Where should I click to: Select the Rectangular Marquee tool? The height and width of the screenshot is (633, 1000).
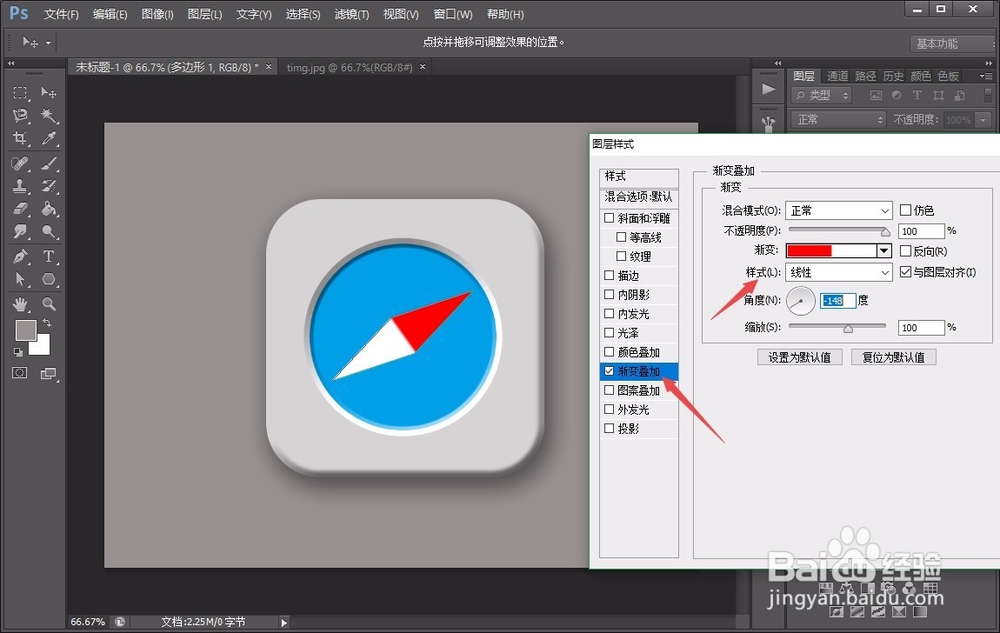pyautogui.click(x=20, y=93)
